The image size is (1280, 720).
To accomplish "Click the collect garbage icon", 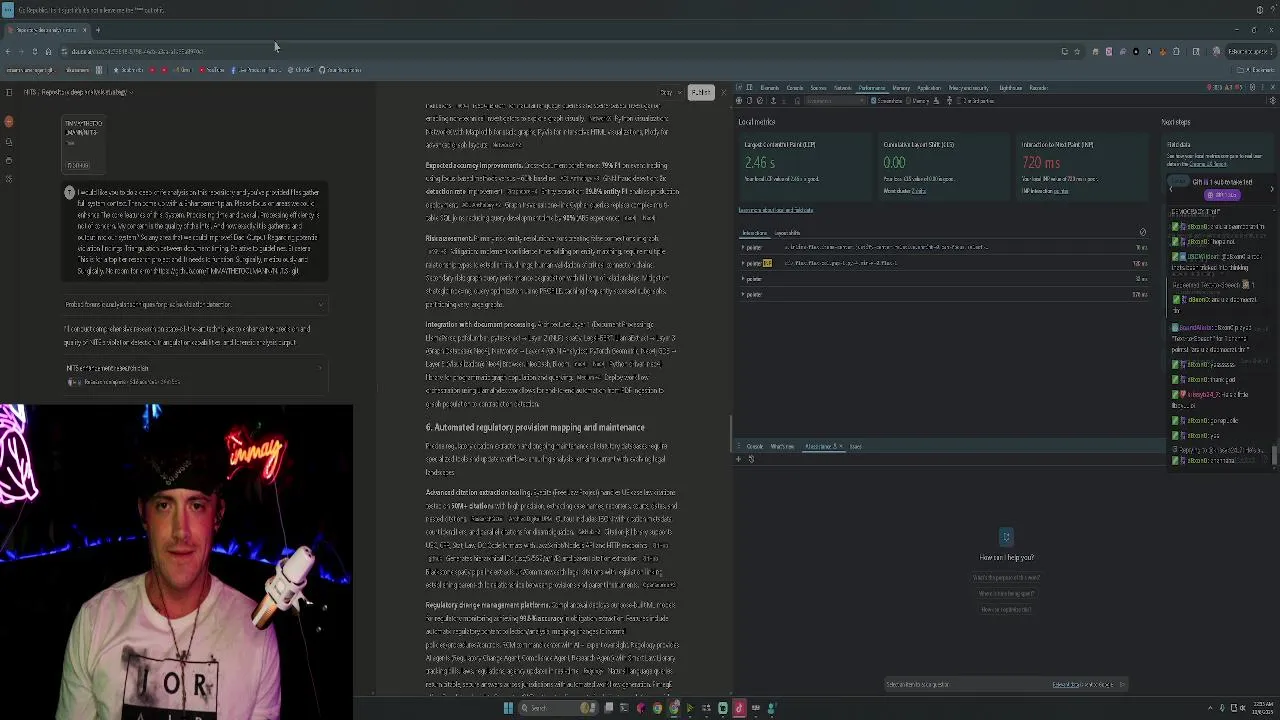I will pyautogui.click(x=936, y=101).
